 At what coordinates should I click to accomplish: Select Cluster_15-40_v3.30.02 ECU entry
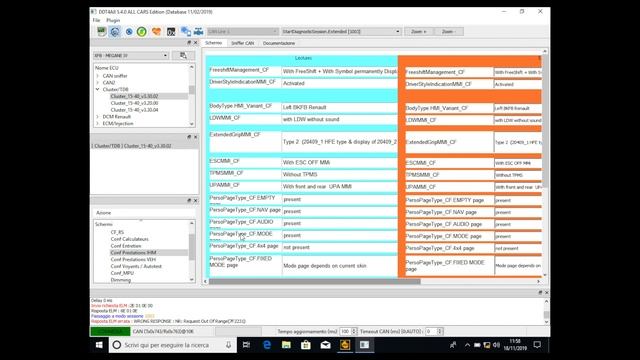click(134, 96)
